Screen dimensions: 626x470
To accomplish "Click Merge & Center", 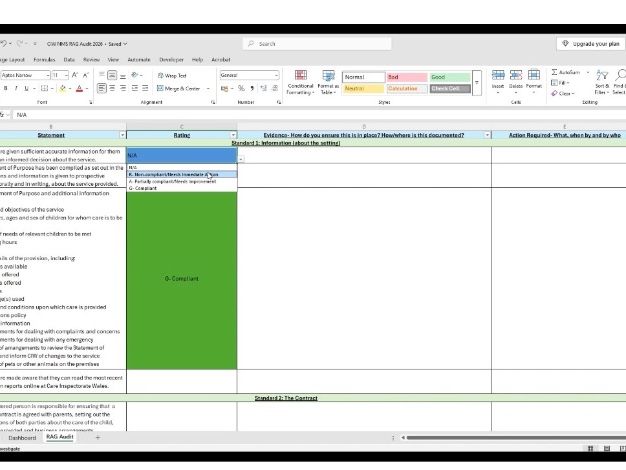I will [178, 88].
